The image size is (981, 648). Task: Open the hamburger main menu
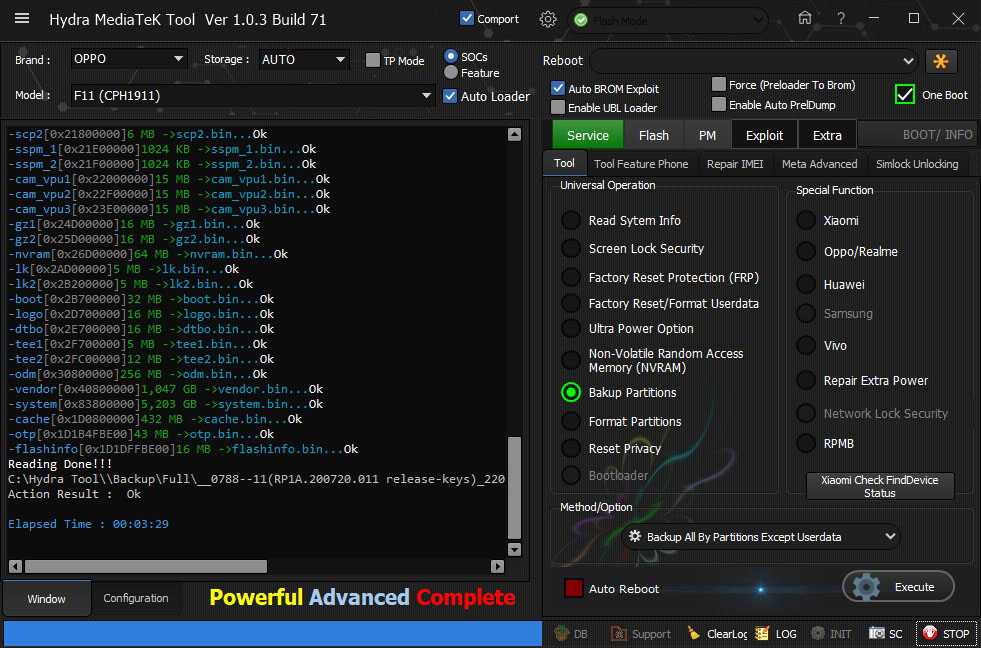pyautogui.click(x=22, y=18)
